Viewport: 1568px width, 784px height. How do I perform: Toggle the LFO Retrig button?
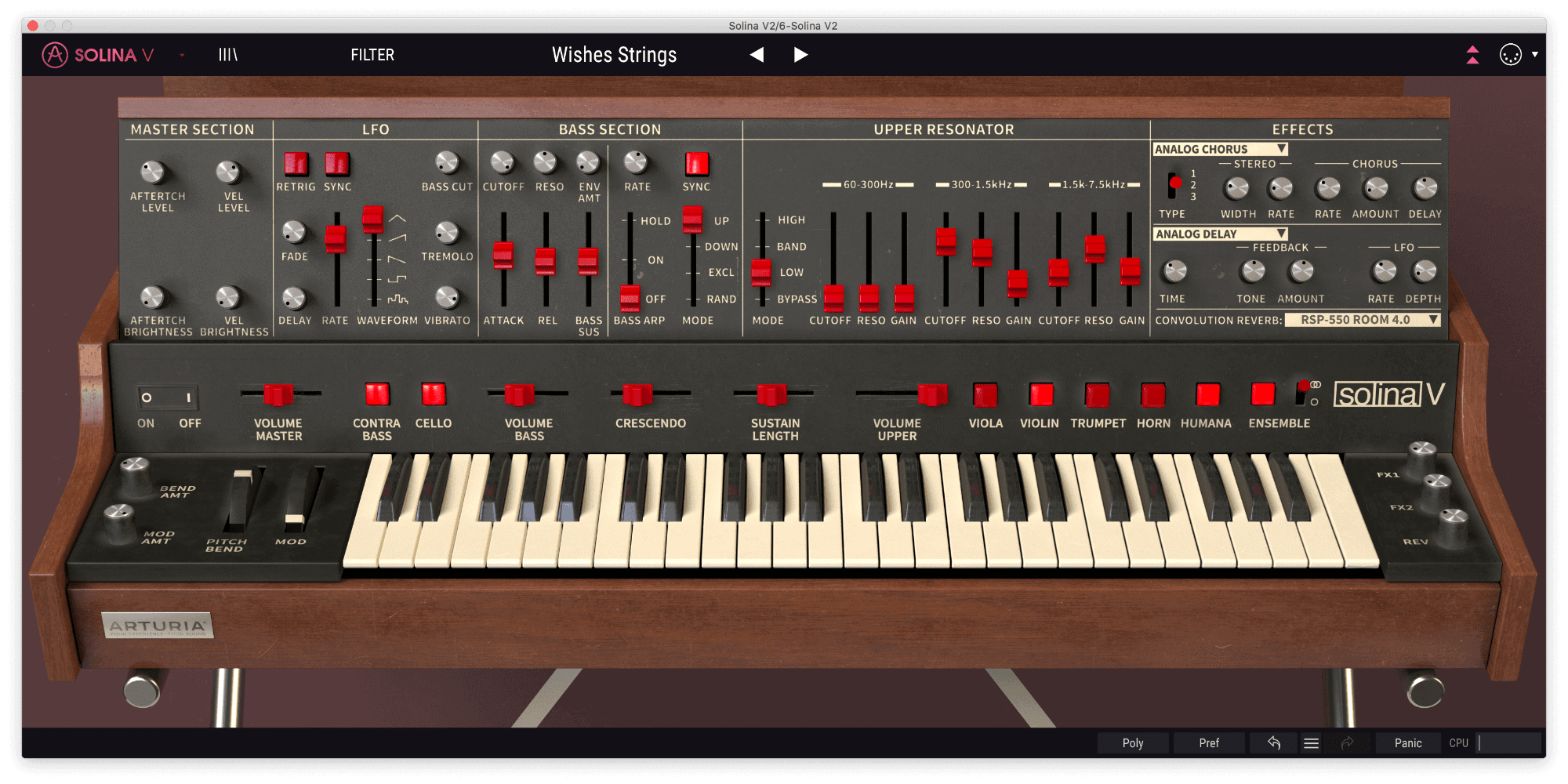[x=296, y=164]
